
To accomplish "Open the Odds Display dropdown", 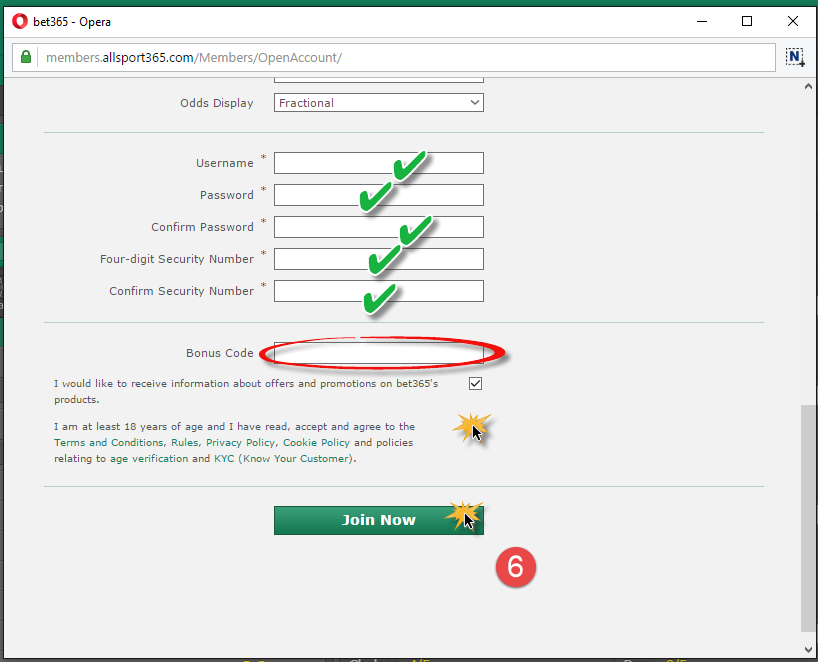I will 379,103.
